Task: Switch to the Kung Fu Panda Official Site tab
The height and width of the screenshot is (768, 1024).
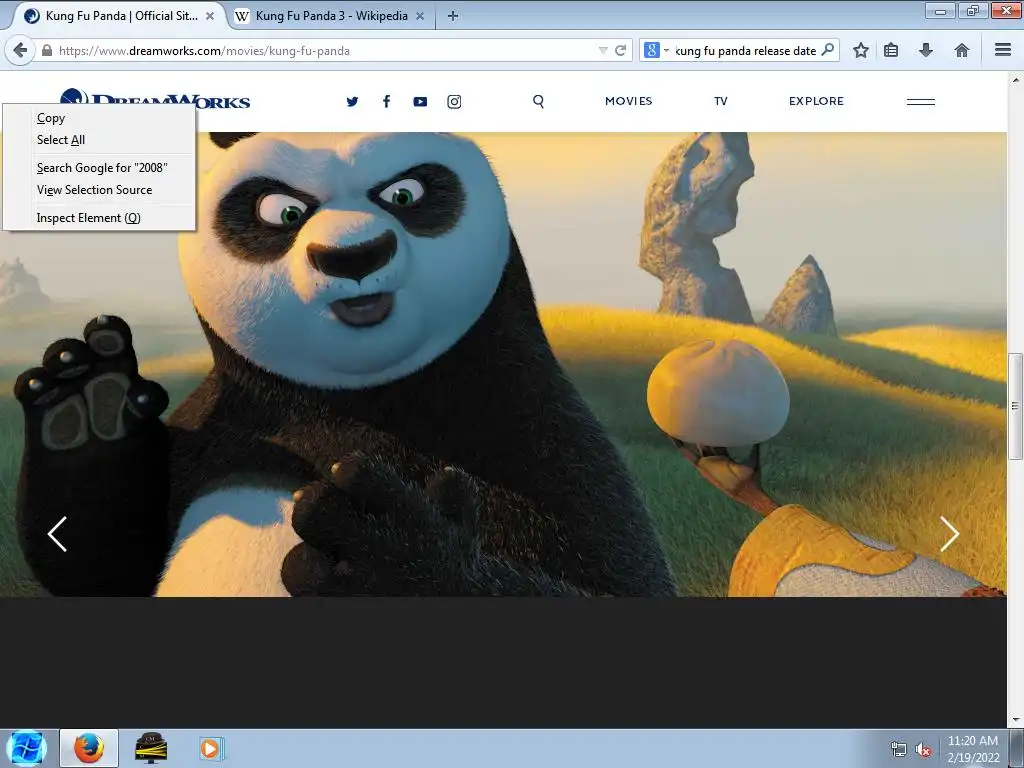Action: pos(120,16)
